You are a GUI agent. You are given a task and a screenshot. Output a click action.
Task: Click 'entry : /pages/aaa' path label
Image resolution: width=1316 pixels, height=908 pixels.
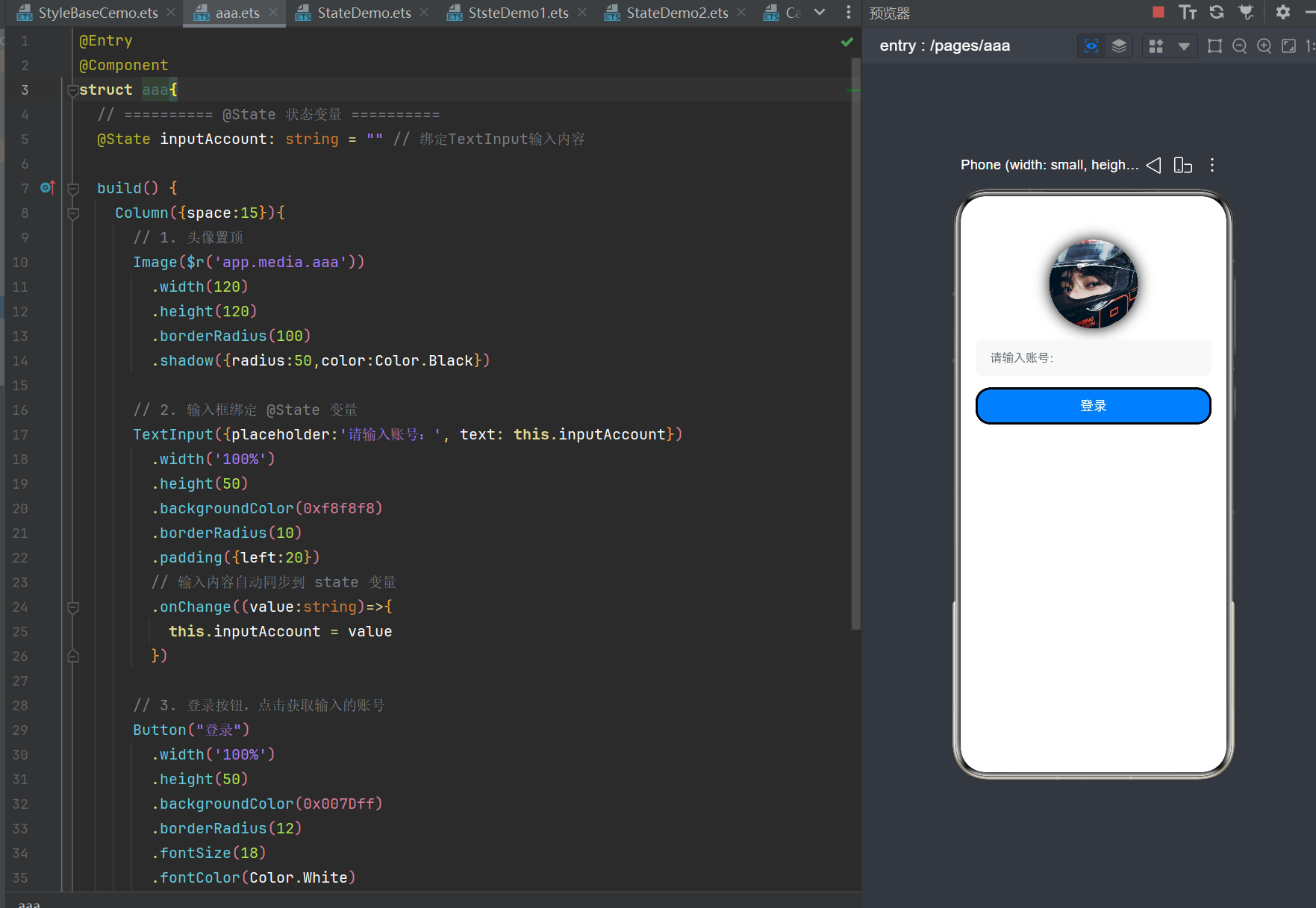click(x=944, y=46)
